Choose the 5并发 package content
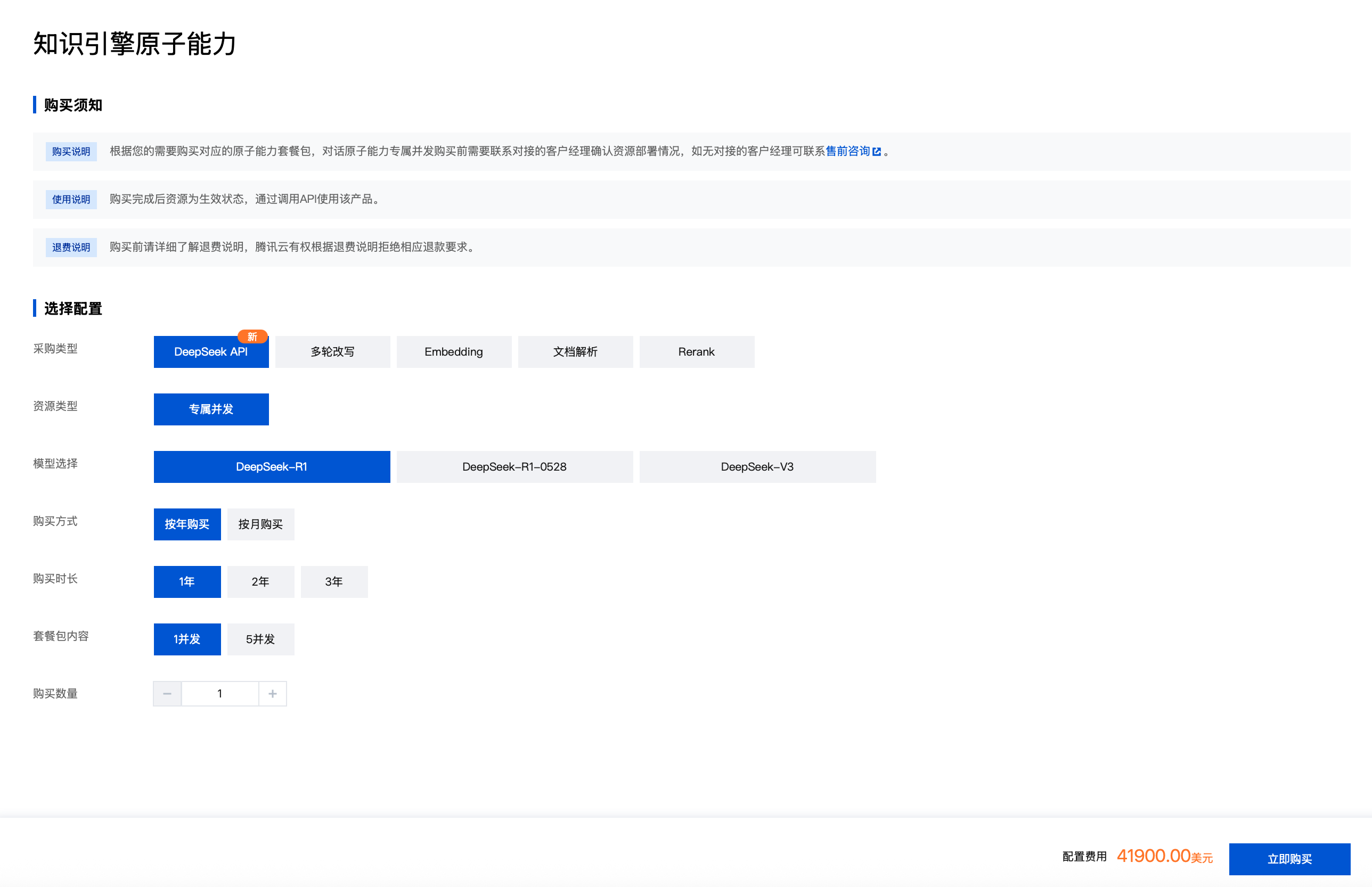 tap(260, 639)
